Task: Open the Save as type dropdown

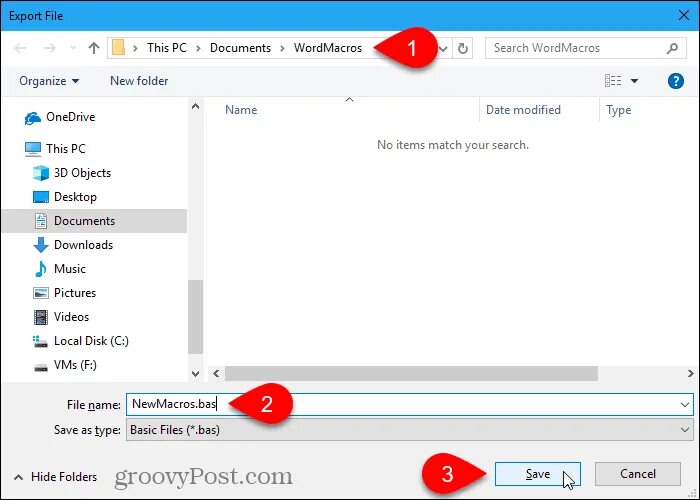Action: [410, 429]
